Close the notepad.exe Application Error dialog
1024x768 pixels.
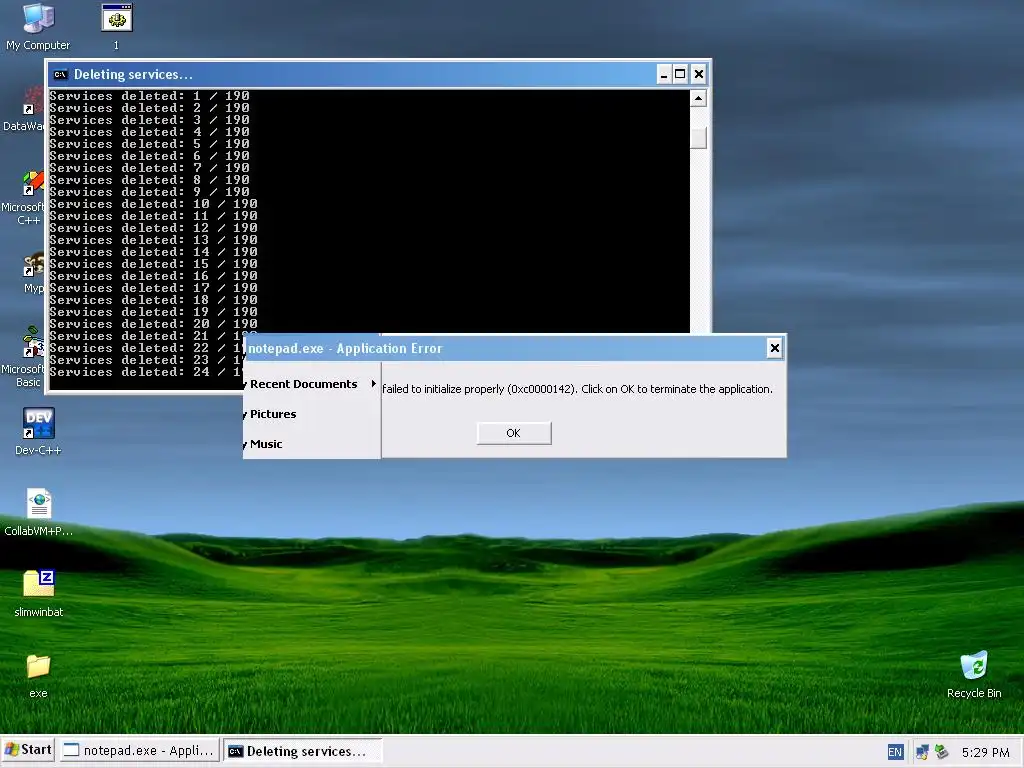point(775,348)
